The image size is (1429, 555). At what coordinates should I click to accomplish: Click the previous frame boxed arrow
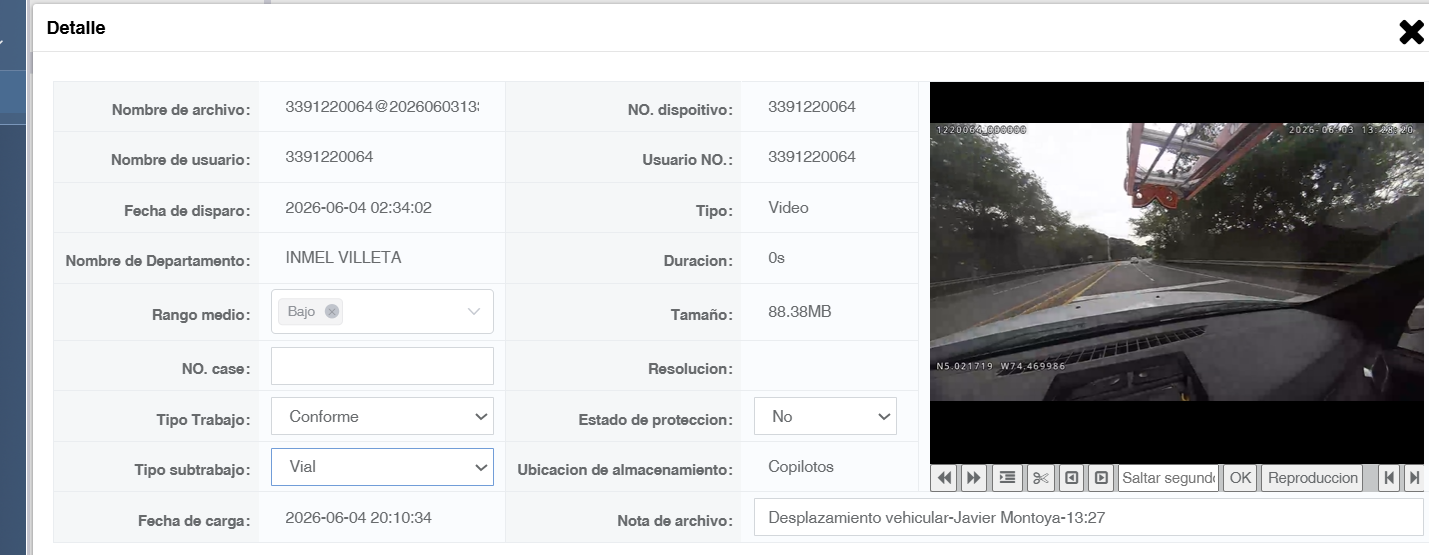1071,478
